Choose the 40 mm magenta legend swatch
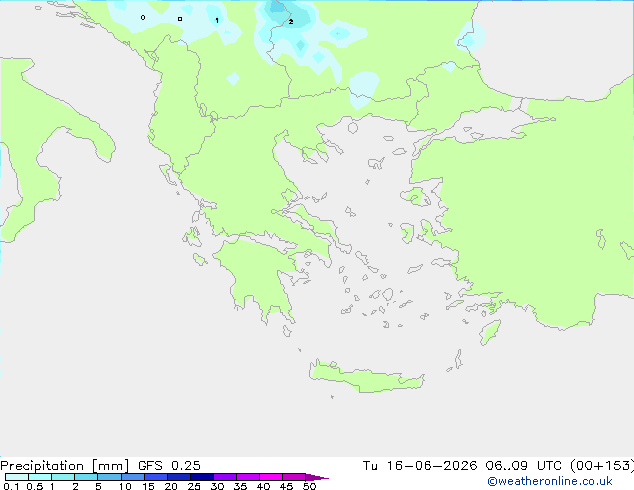Image resolution: width=634 pixels, height=490 pixels. point(271,477)
